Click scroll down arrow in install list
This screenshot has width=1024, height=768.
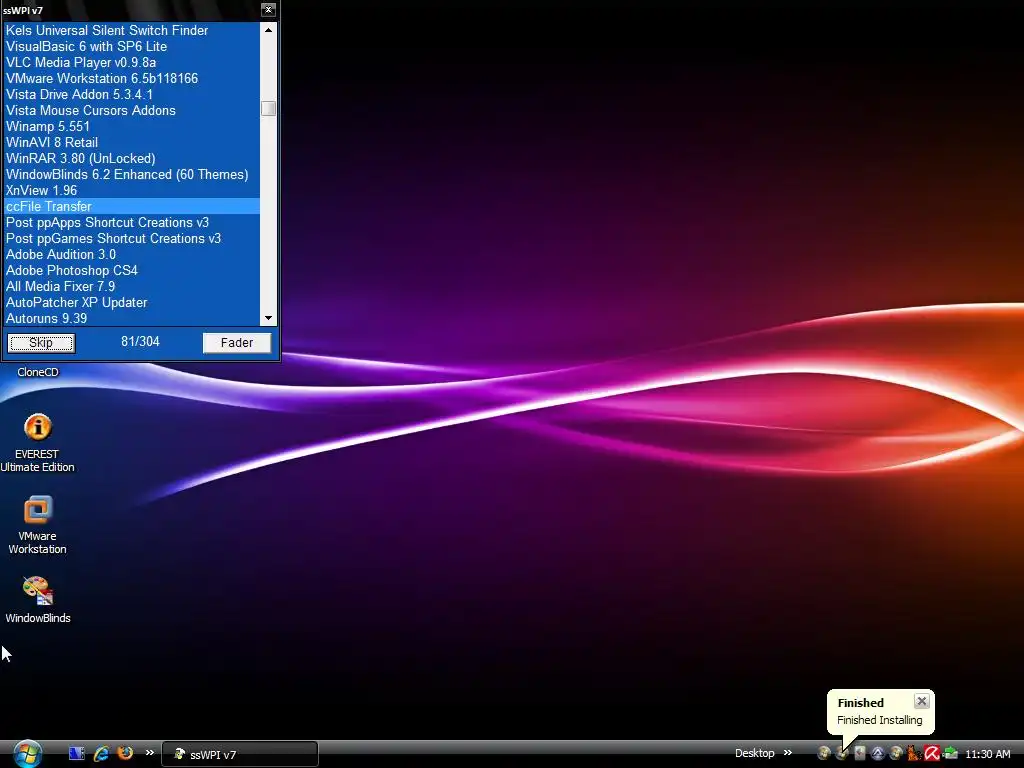[268, 318]
